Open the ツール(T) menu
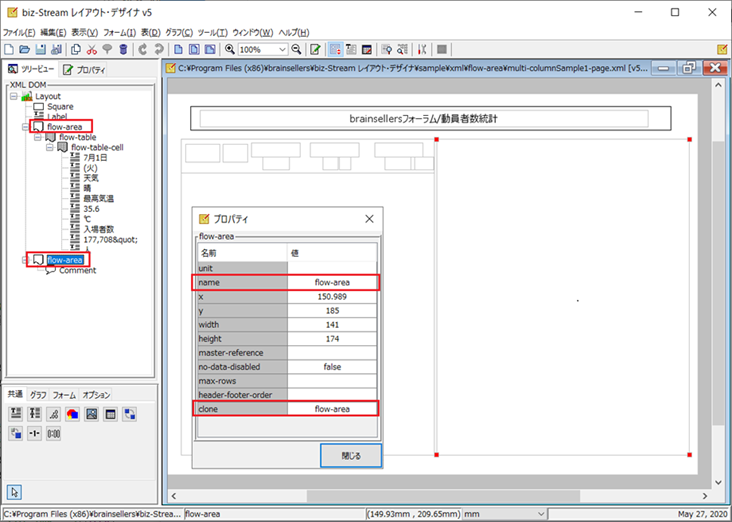Screen dimensions: 732x522 tap(212, 33)
